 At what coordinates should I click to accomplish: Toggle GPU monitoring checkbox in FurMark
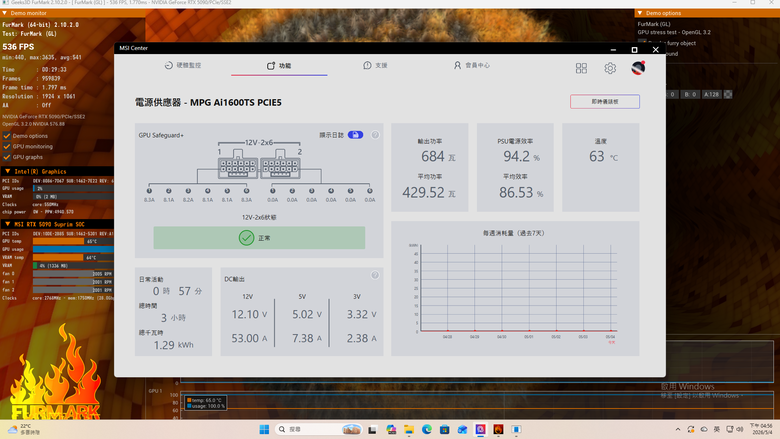tap(6, 146)
